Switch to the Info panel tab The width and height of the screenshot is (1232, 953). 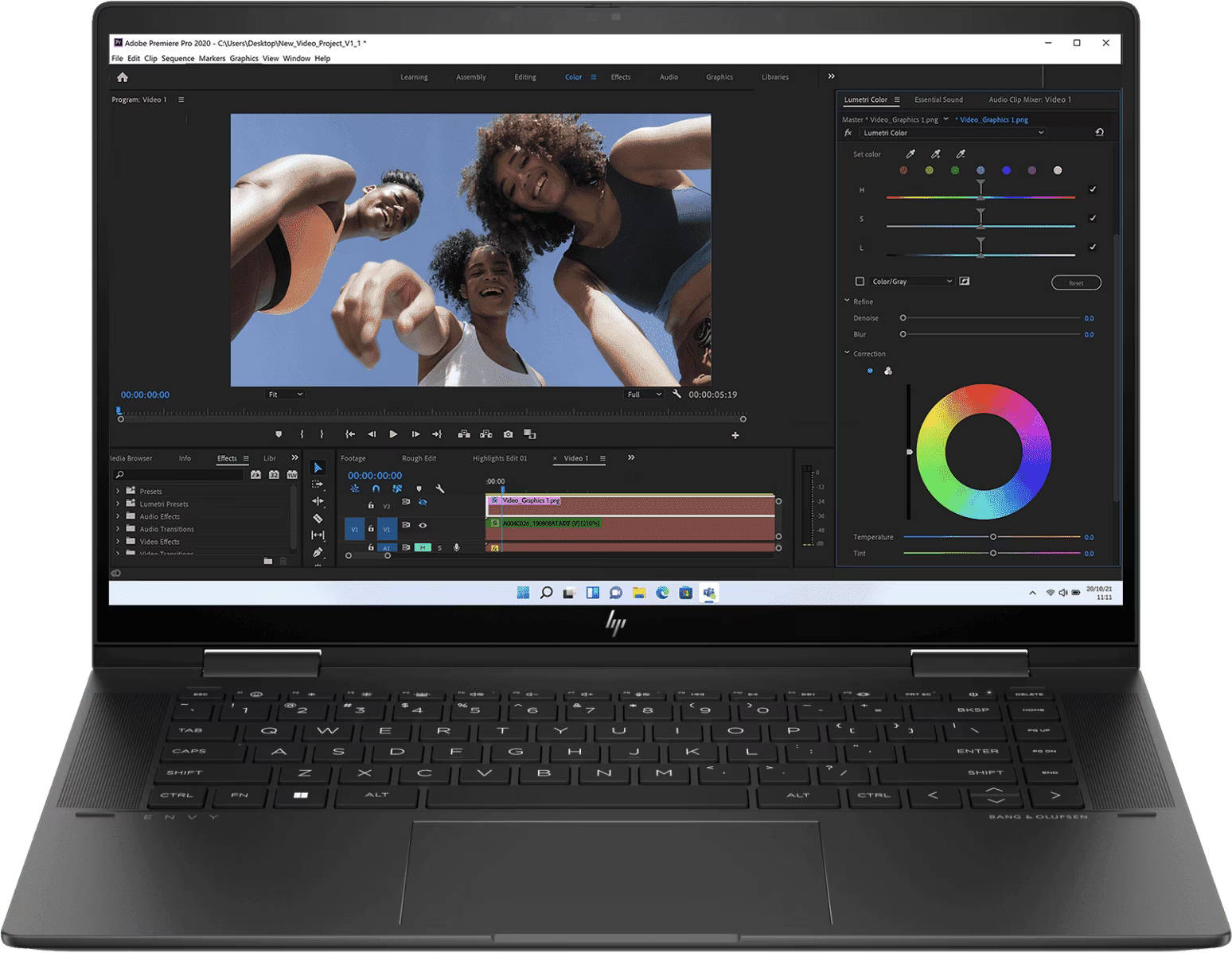click(x=185, y=458)
